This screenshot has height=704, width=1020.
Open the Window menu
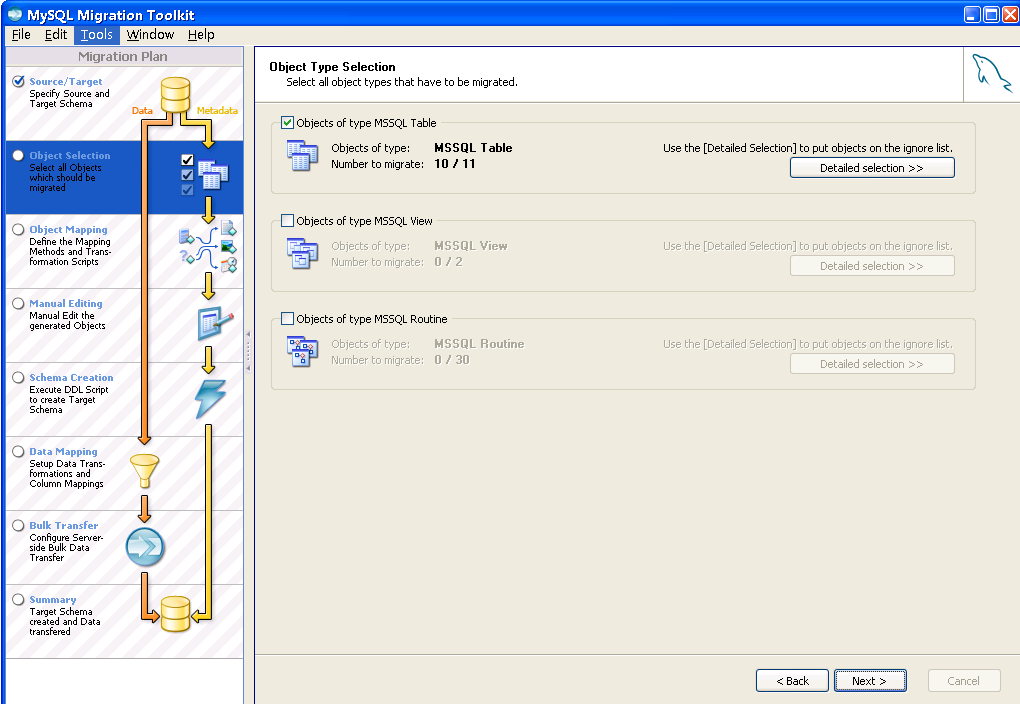click(150, 34)
